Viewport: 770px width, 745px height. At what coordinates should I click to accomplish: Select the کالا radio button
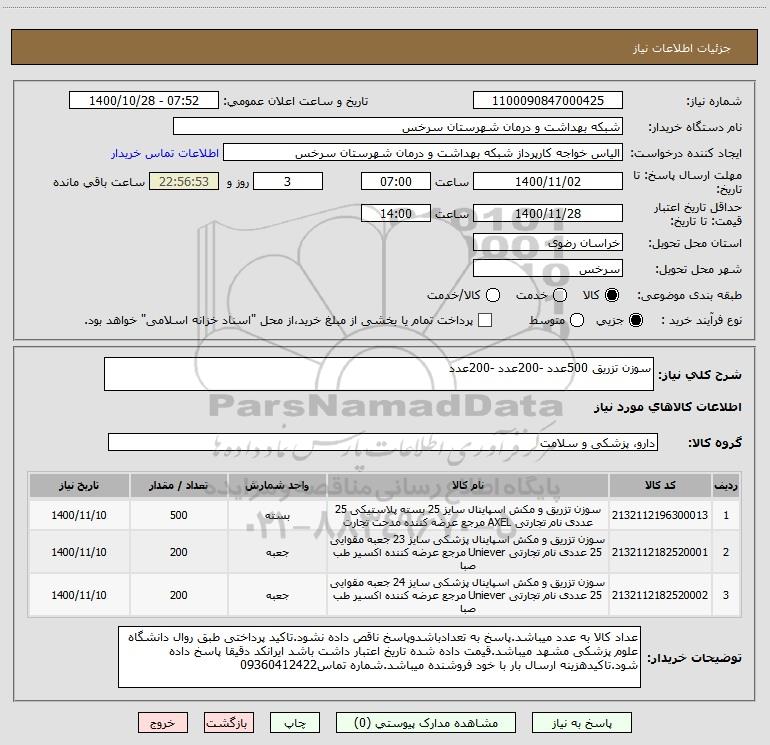[x=612, y=295]
